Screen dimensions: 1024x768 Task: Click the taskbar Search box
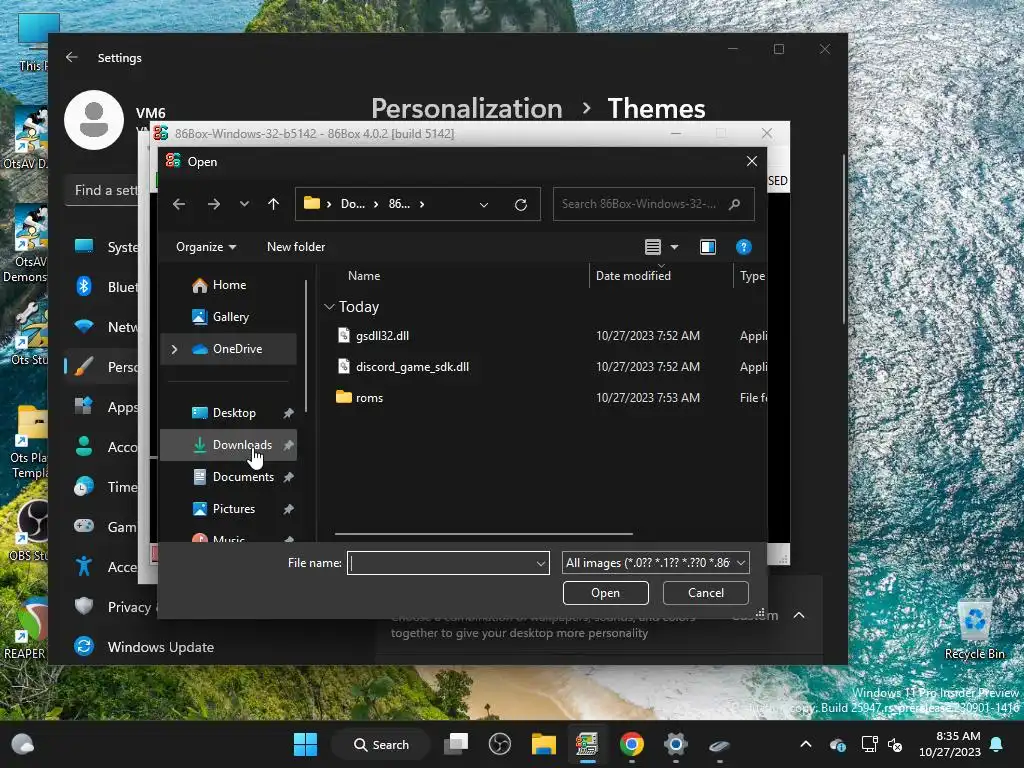pos(381,744)
